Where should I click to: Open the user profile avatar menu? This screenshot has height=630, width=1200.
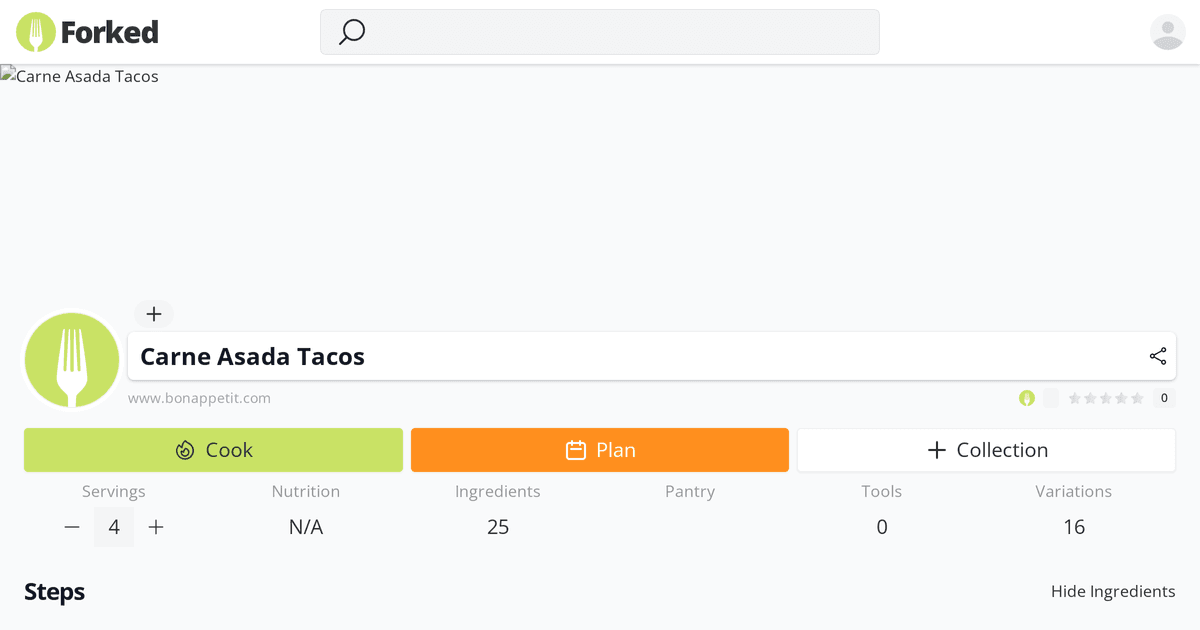point(1167,32)
